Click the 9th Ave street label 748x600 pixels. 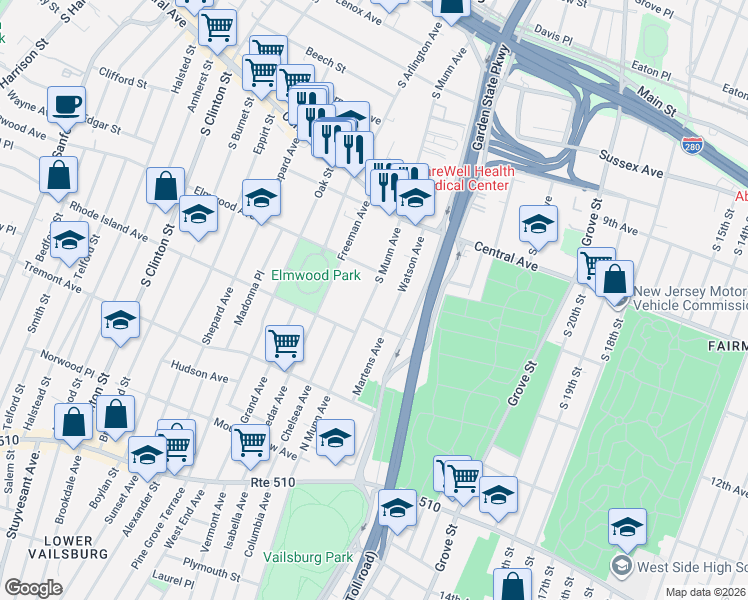[620, 226]
